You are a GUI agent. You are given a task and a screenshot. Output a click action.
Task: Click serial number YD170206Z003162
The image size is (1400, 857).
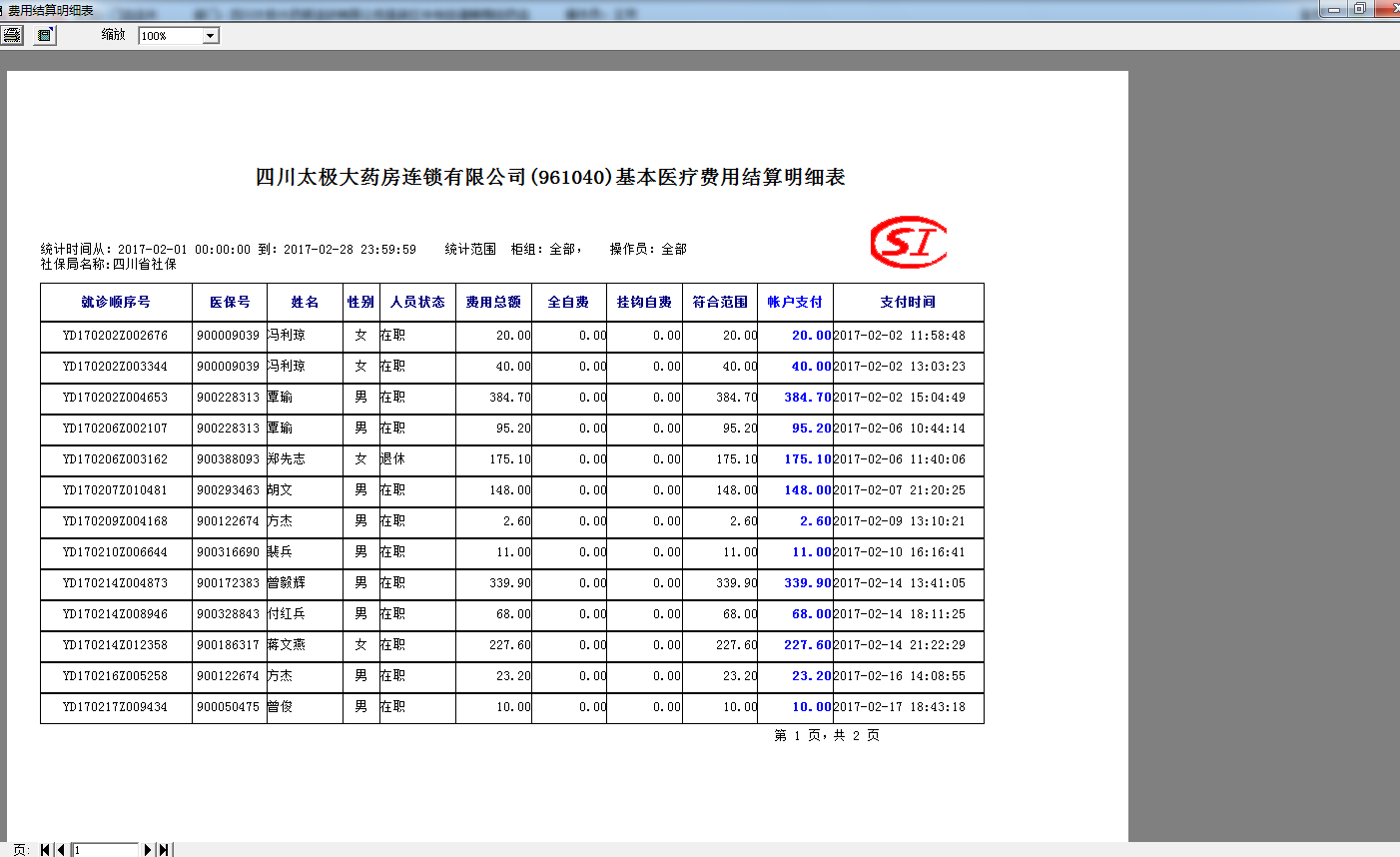coord(115,459)
